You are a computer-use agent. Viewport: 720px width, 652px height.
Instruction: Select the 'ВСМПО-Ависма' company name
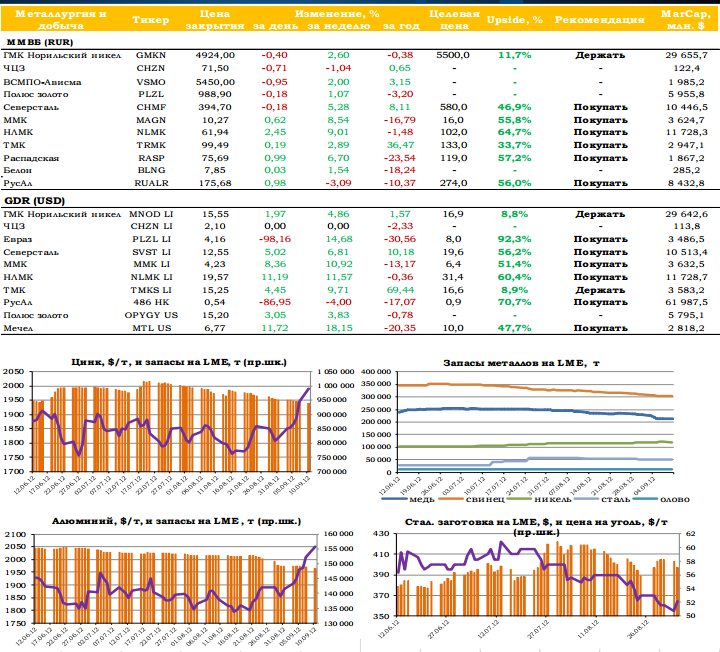[42, 82]
